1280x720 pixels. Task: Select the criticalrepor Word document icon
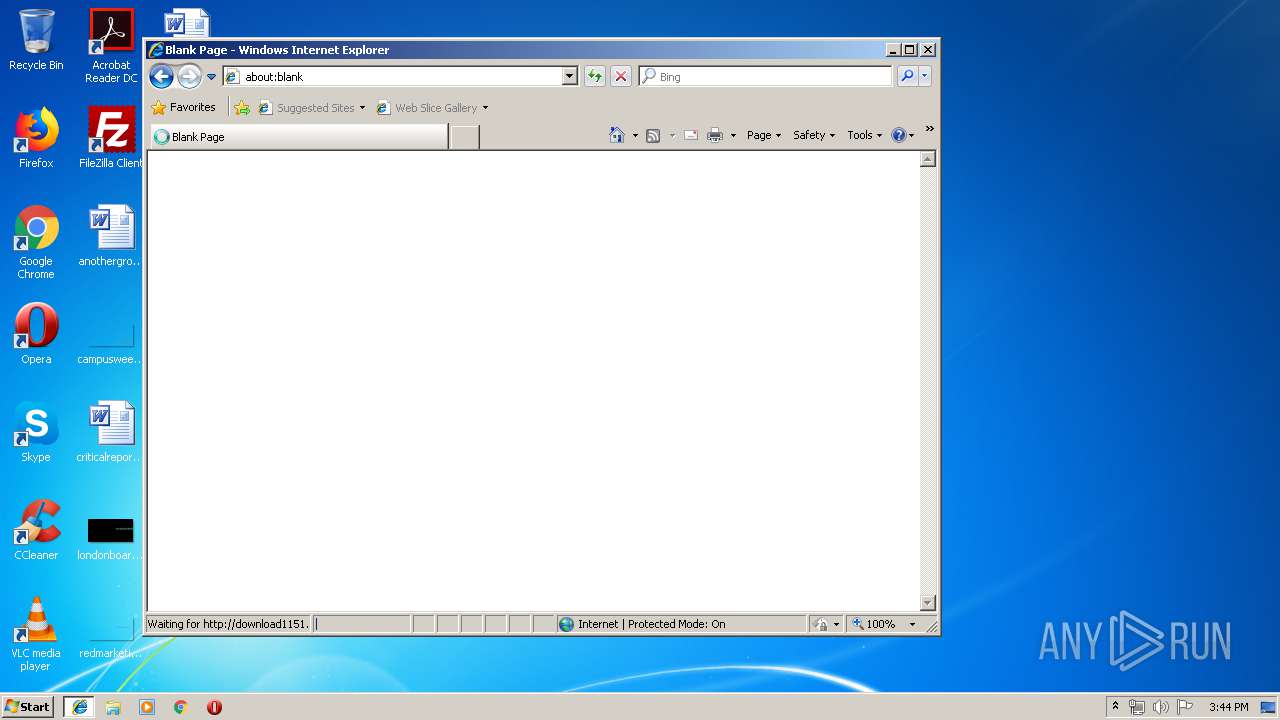(111, 432)
